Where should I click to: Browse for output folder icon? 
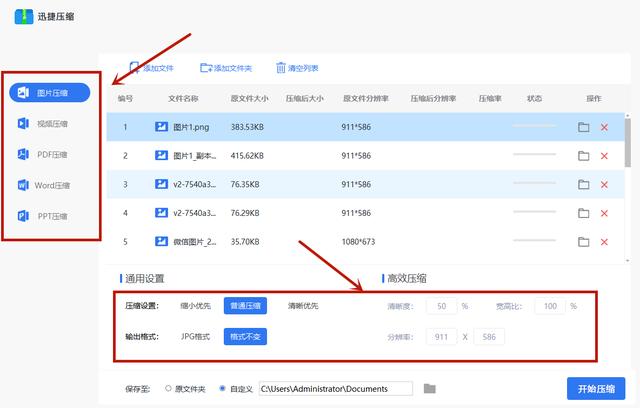pos(429,388)
